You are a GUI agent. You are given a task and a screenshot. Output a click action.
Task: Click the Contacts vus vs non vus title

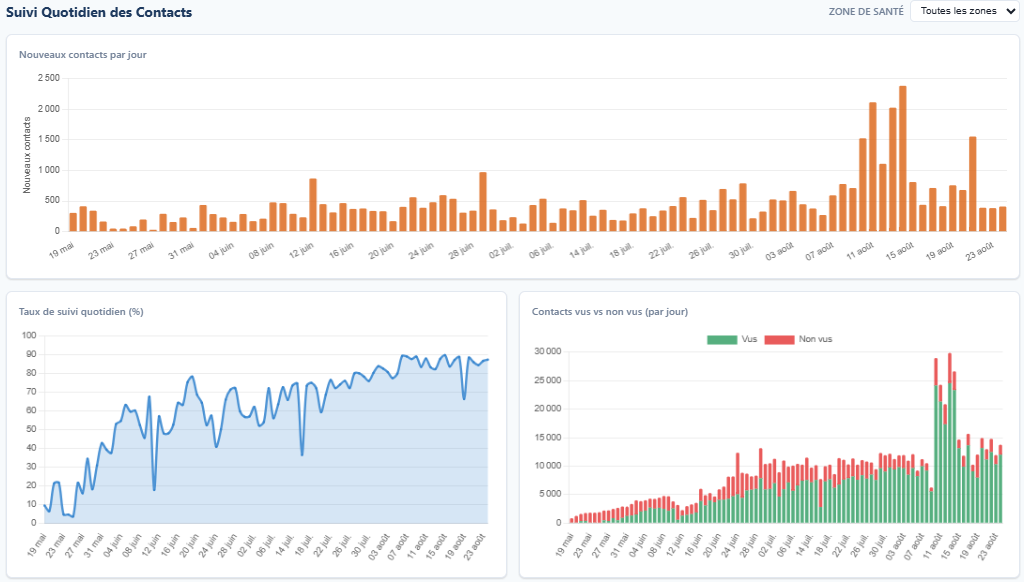click(x=610, y=312)
